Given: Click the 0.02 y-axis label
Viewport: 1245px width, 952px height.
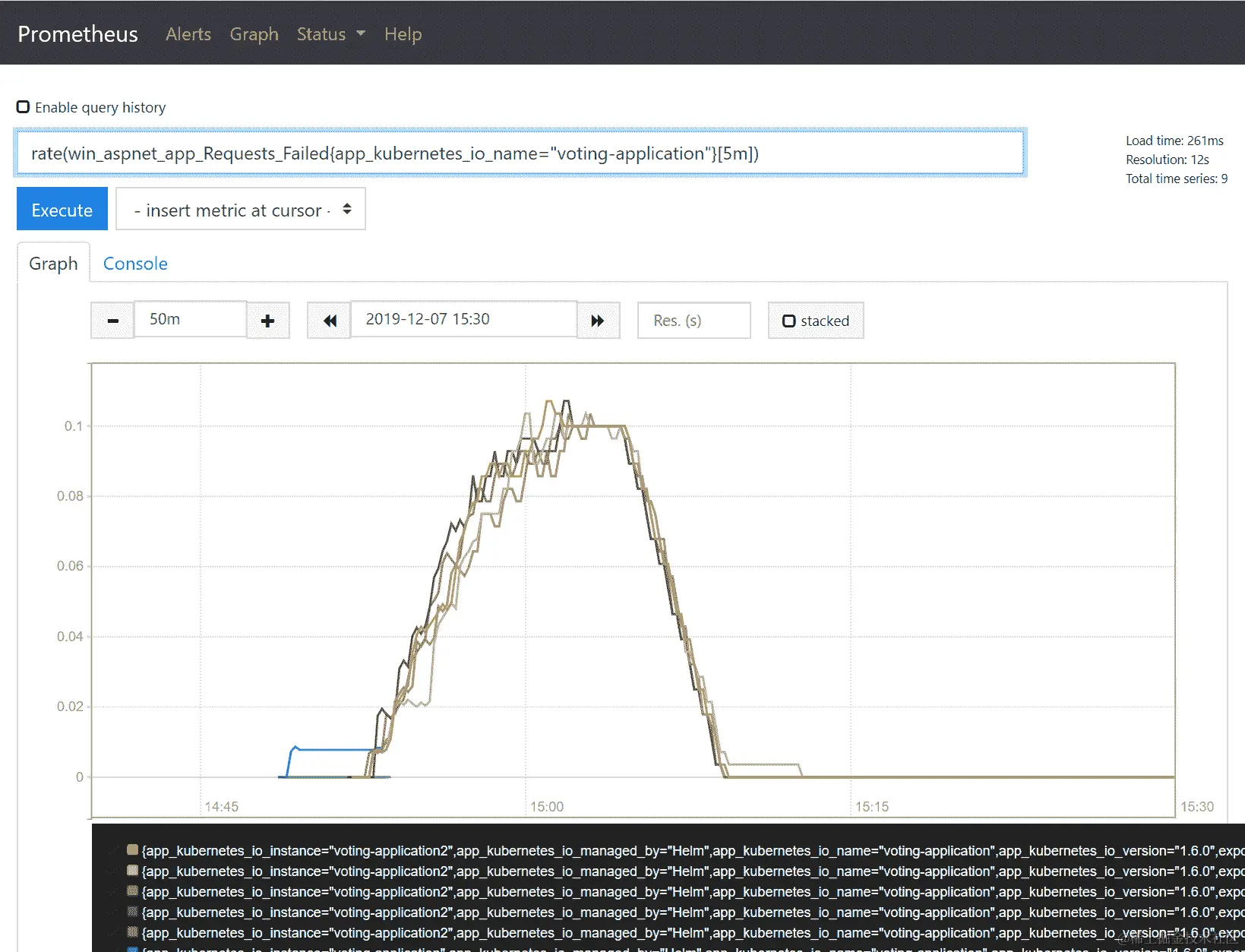Looking at the screenshot, I should (70, 707).
